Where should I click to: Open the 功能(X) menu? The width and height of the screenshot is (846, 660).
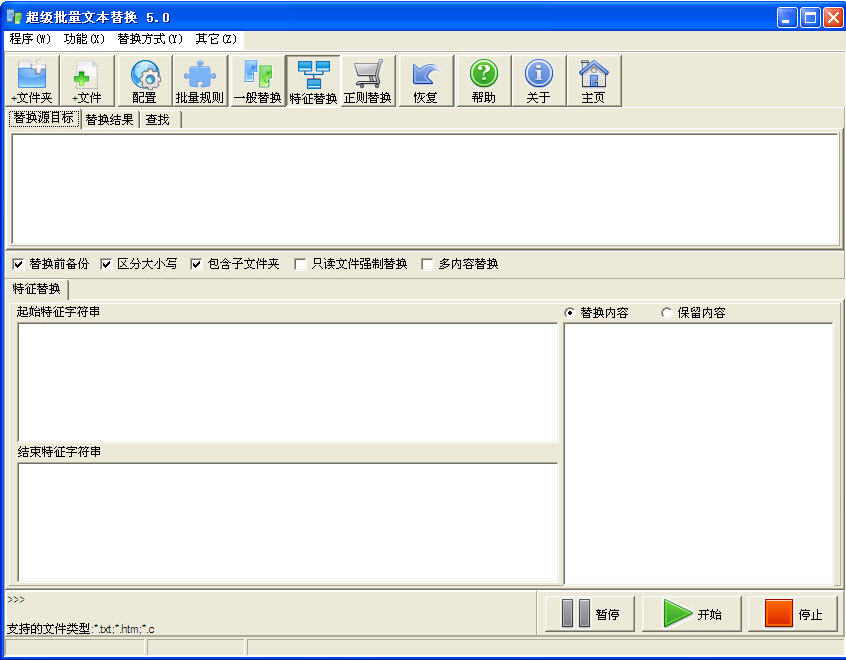(84, 39)
